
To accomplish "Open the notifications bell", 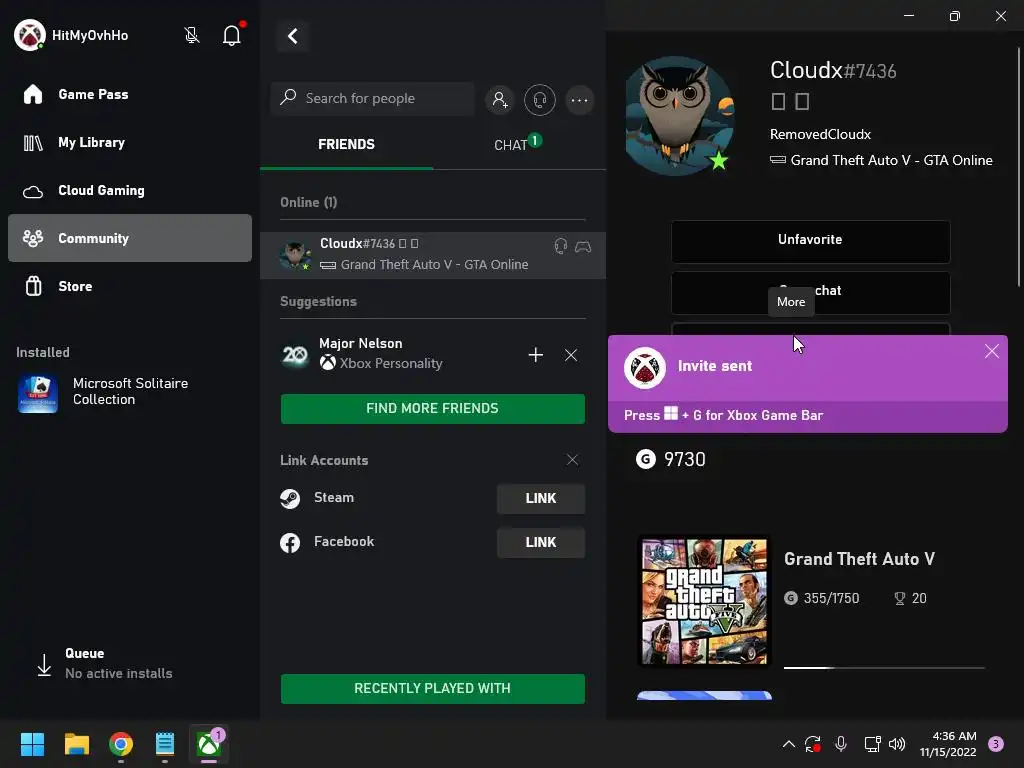I will (232, 35).
